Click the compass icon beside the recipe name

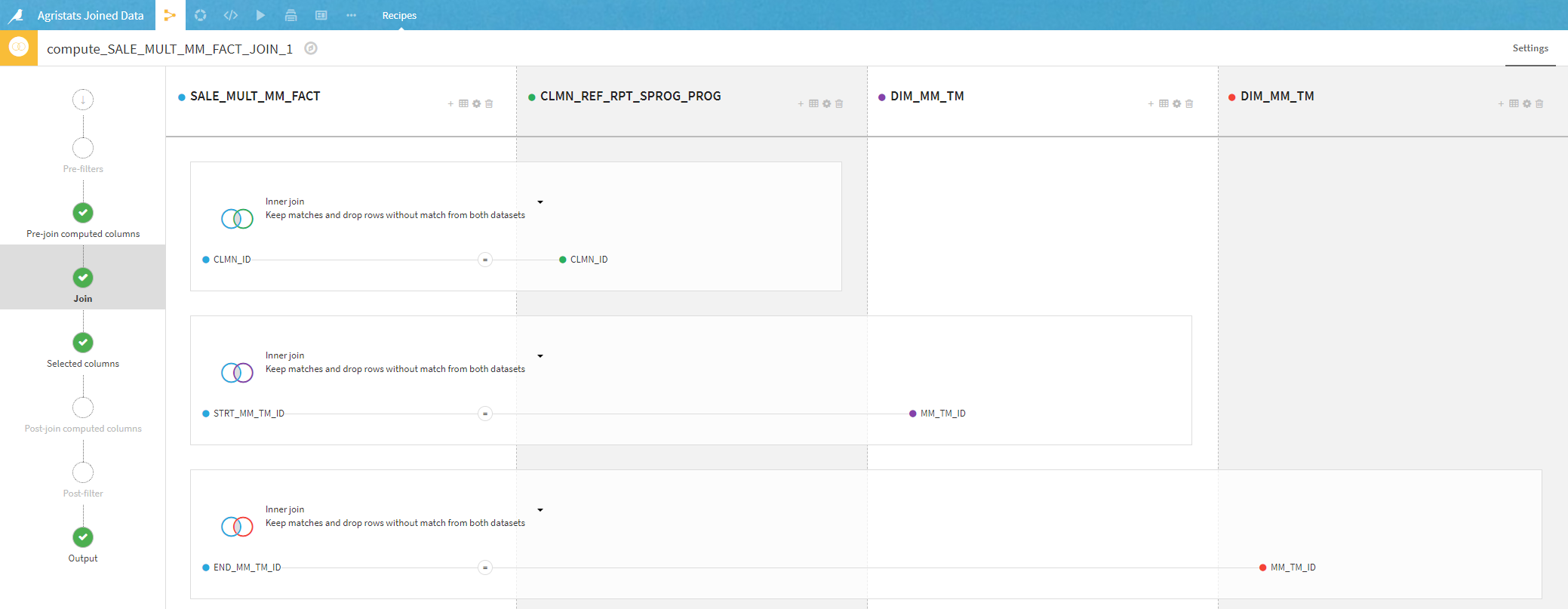[x=311, y=48]
